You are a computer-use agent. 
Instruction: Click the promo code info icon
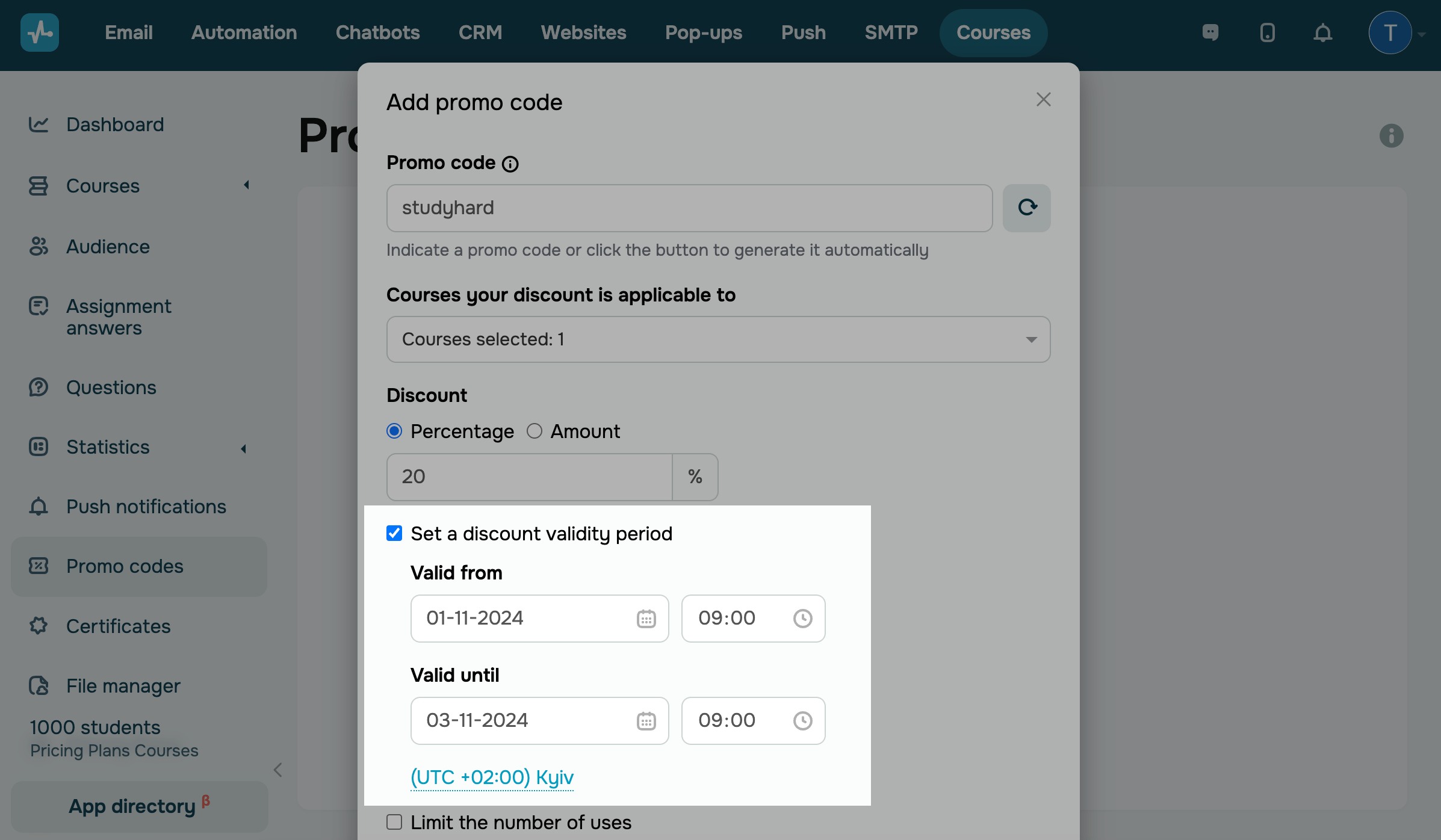(x=510, y=164)
